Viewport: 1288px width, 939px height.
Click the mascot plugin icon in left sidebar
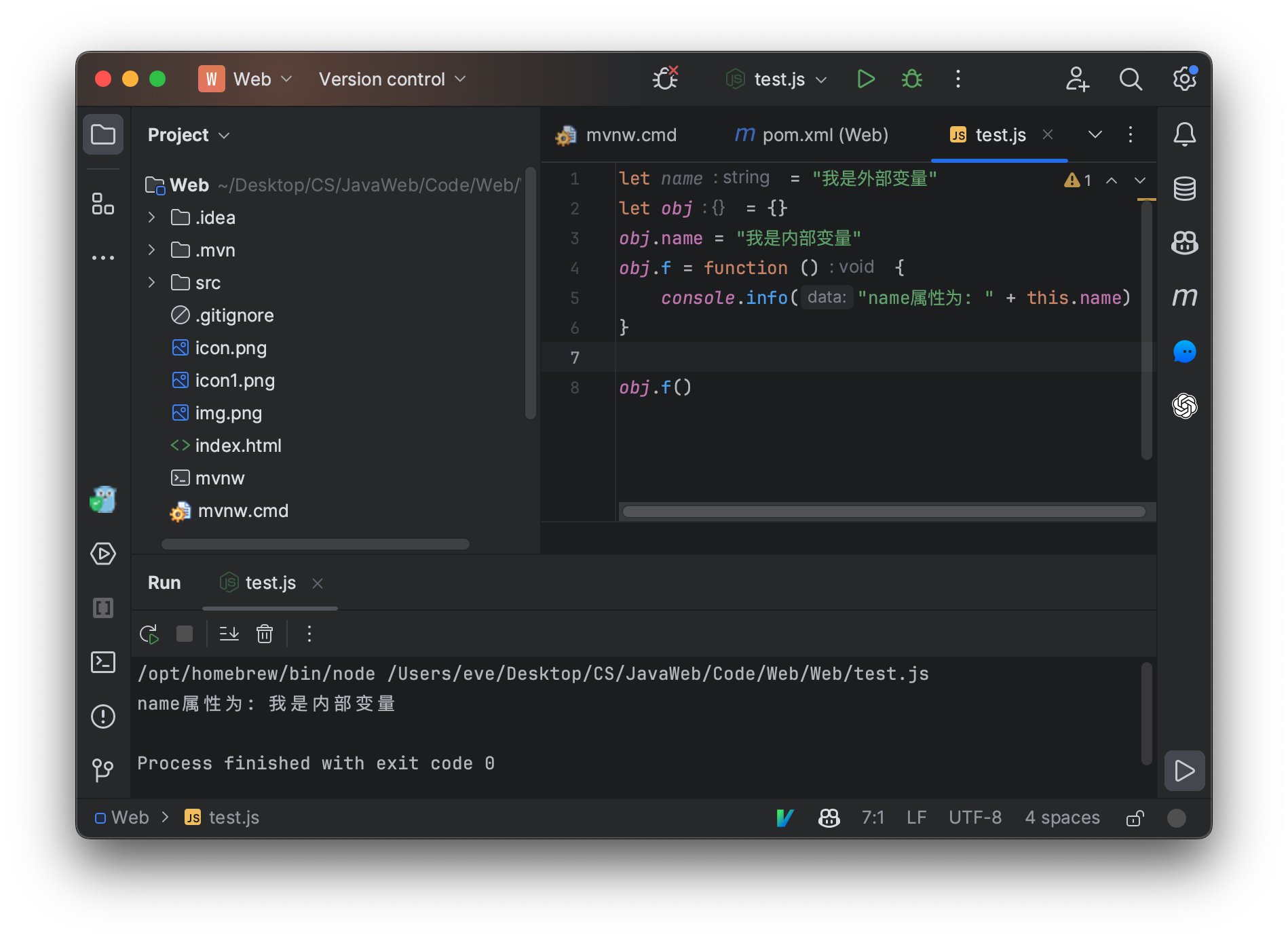pos(103,499)
